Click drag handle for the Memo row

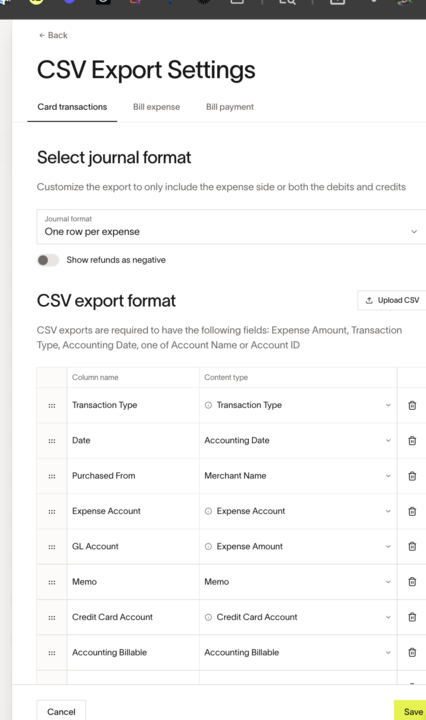[x=52, y=582]
